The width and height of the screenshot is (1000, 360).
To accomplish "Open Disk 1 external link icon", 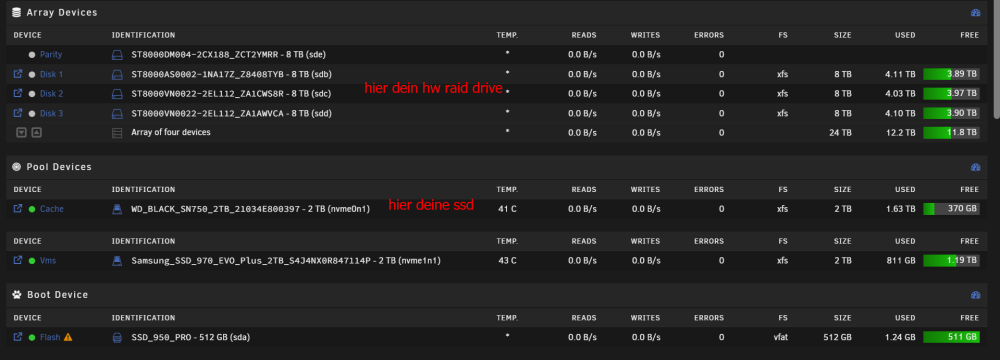I will coord(18,74).
